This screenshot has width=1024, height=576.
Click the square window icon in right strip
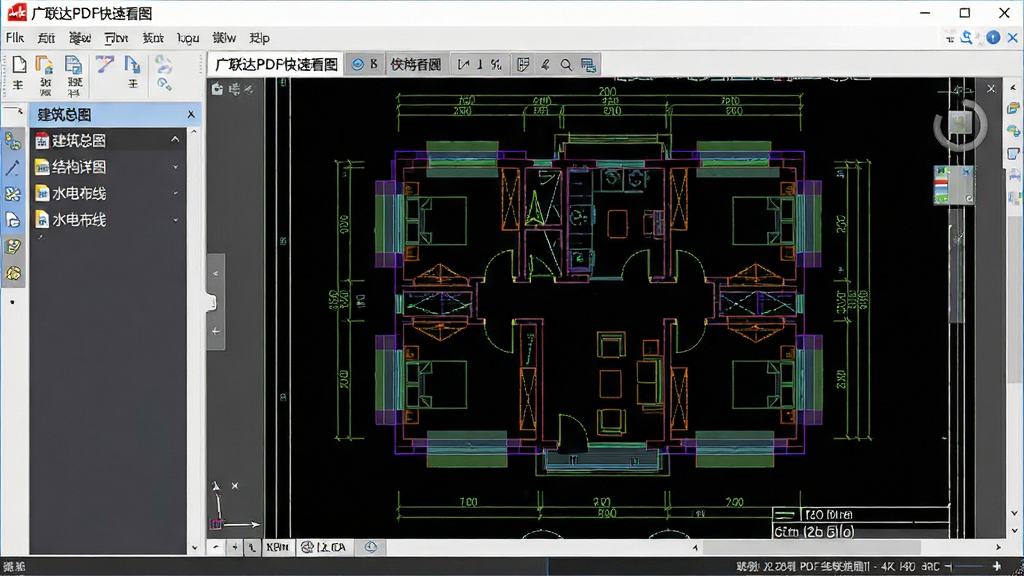pos(1013,153)
